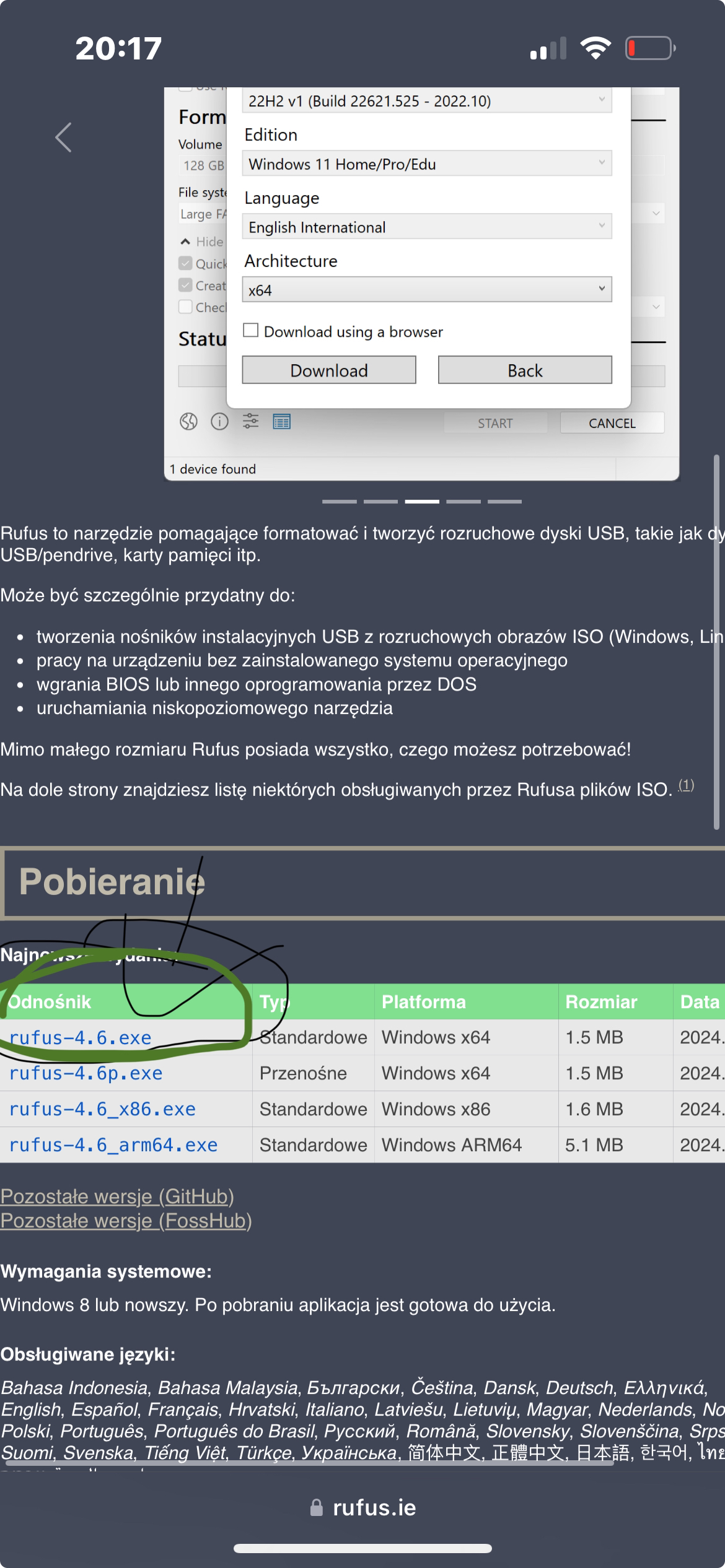The height and width of the screenshot is (1568, 725).
Task: Tap the cellular signal bars icon
Action: [x=548, y=48]
